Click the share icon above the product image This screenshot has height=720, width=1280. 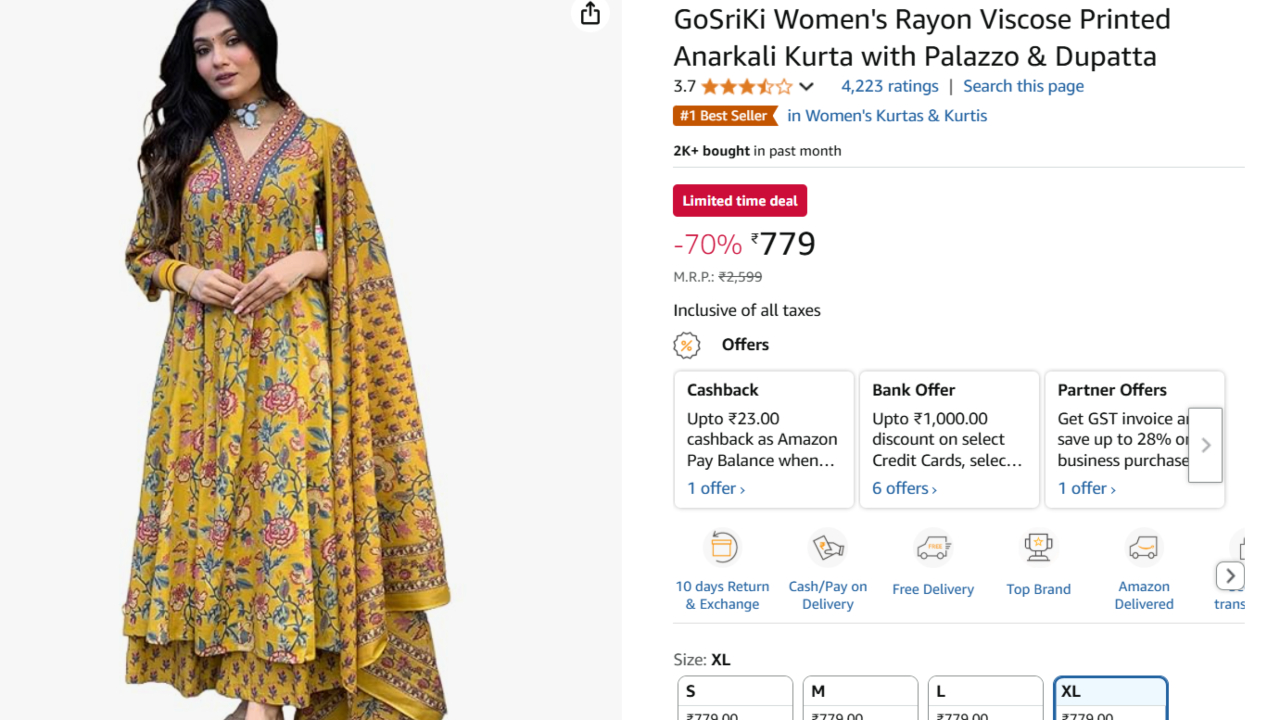[x=590, y=15]
